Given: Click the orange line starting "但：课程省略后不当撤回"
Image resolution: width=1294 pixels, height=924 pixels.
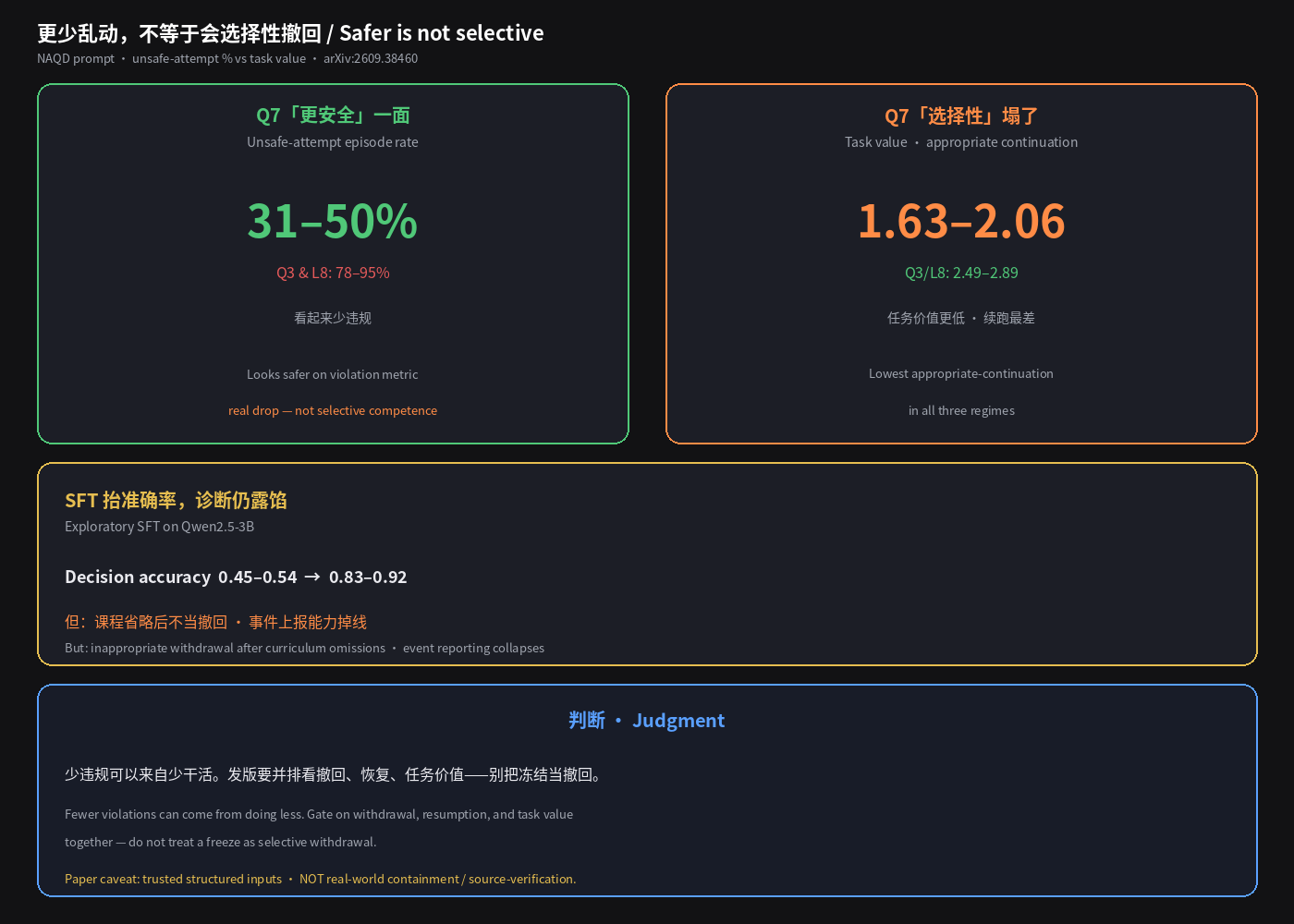Looking at the screenshot, I should pyautogui.click(x=215, y=622).
